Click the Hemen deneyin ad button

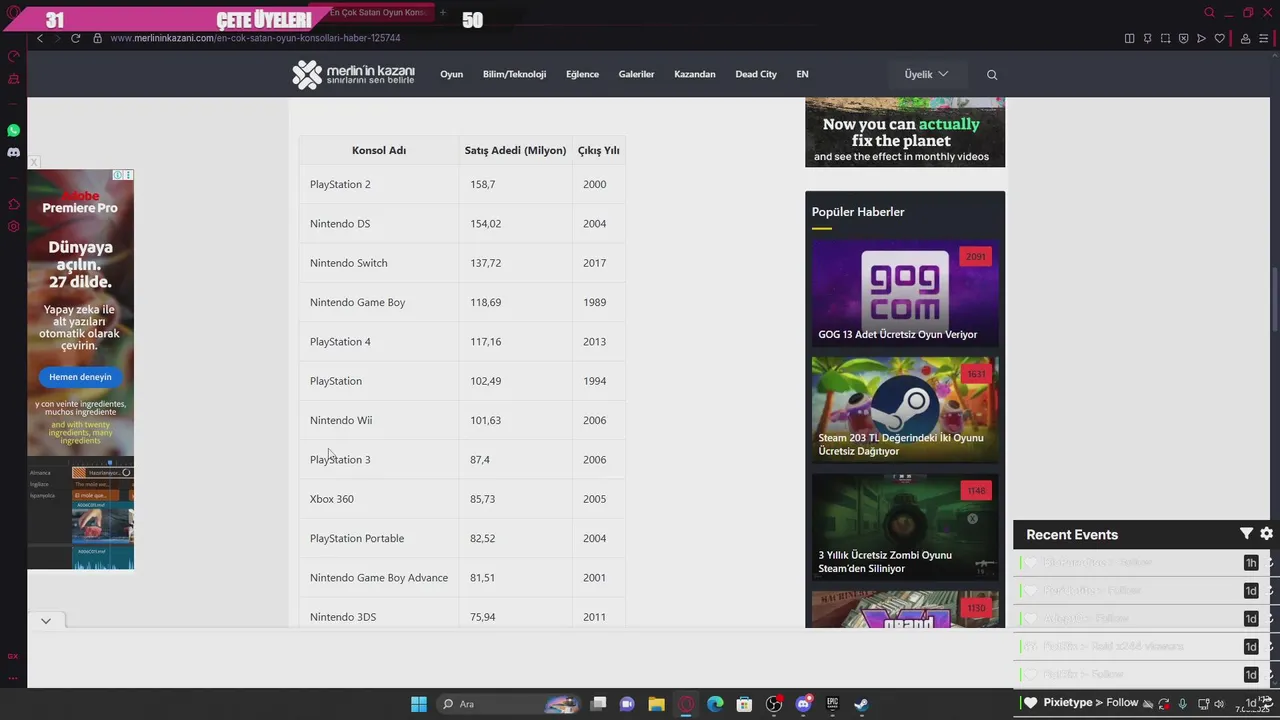tap(81, 377)
